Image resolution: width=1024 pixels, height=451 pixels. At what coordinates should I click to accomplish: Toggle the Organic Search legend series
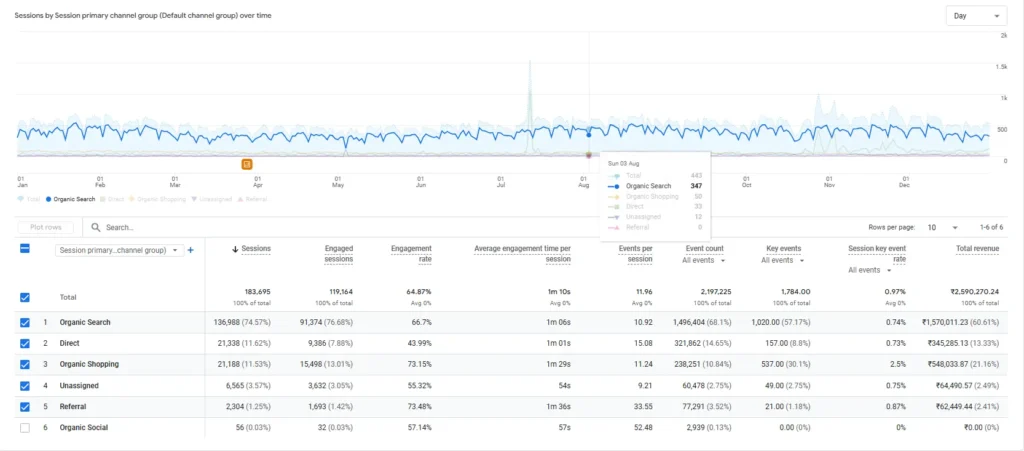[69, 199]
